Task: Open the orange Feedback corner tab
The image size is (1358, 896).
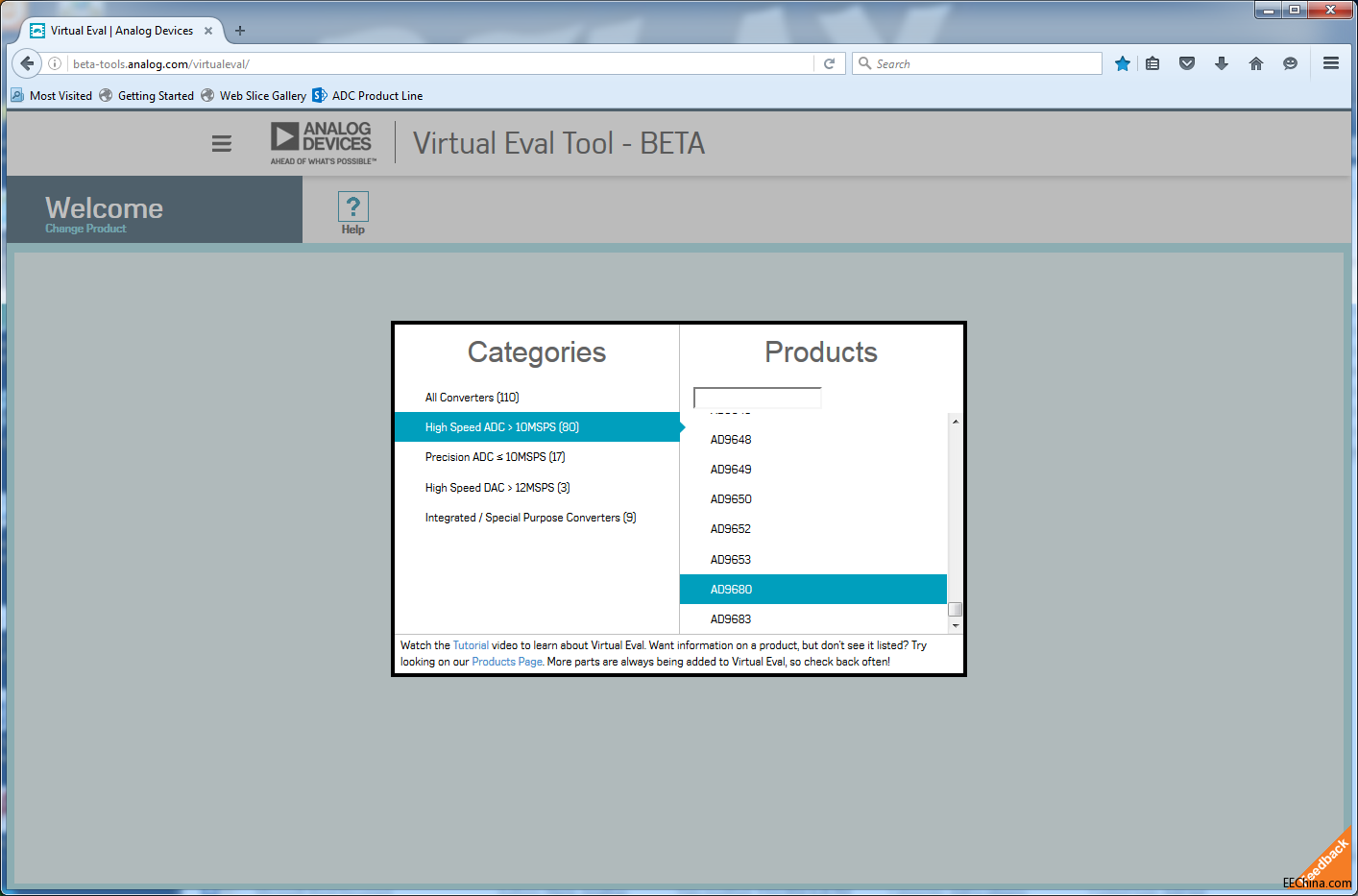Action: [1326, 860]
